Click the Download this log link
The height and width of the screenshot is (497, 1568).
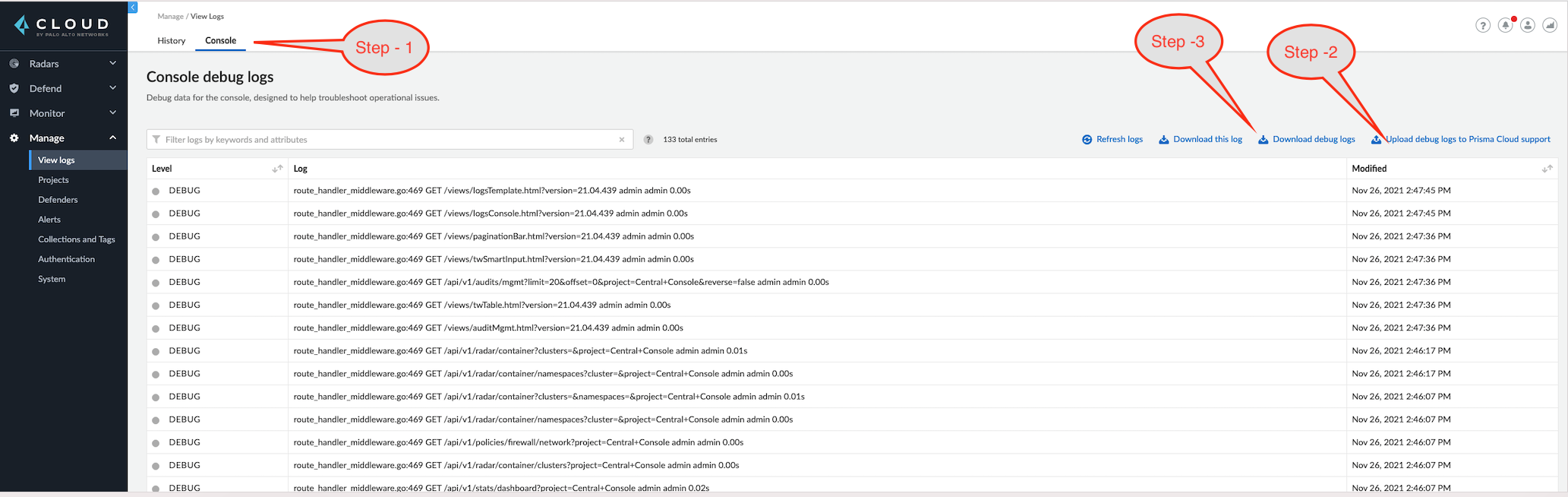click(1207, 139)
